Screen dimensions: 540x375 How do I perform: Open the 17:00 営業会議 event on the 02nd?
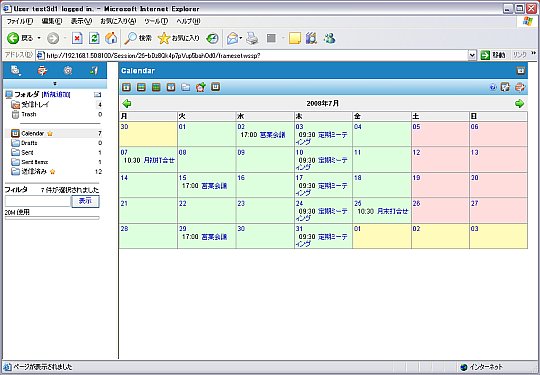[263, 135]
